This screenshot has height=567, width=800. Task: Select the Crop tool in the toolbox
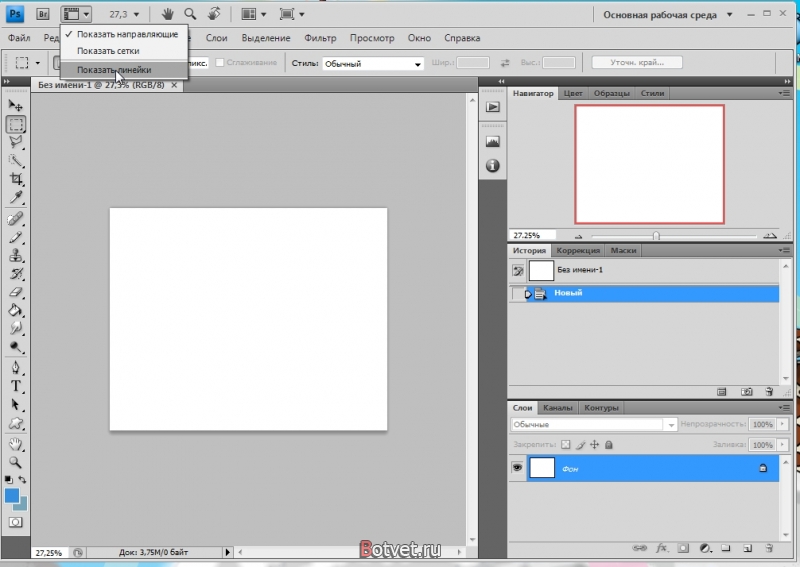point(16,179)
